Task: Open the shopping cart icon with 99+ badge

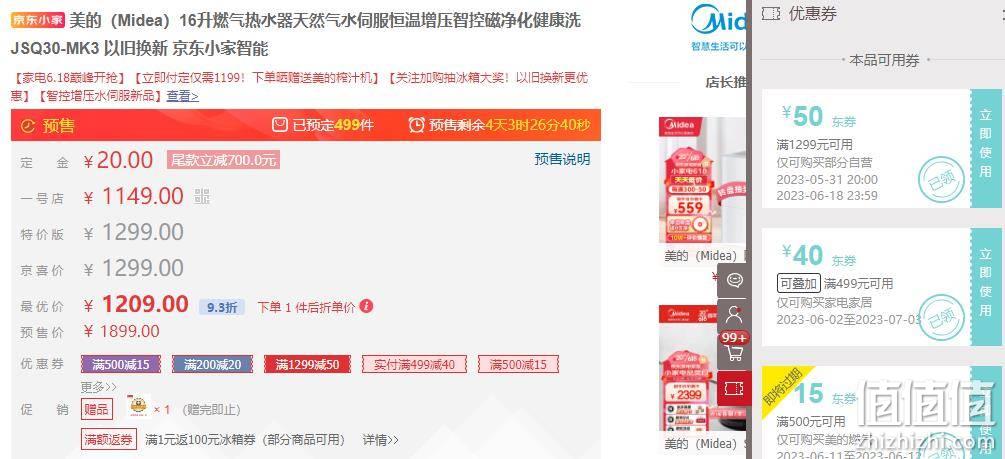Action: [x=735, y=349]
